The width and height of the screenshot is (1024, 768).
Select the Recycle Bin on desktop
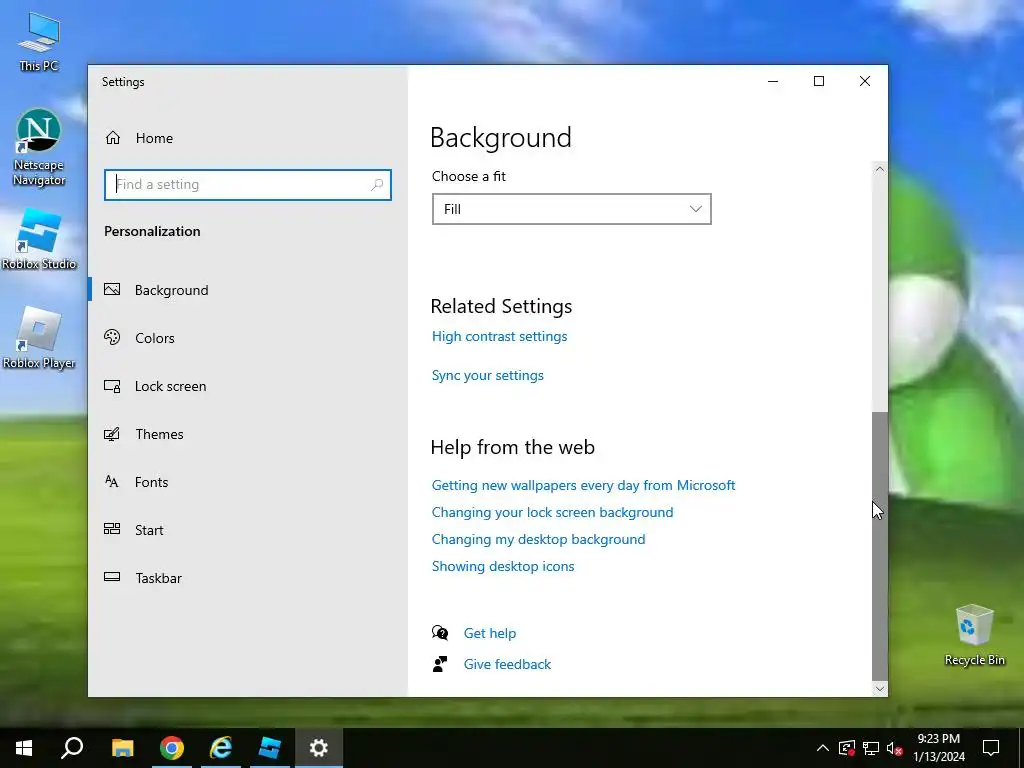(974, 635)
